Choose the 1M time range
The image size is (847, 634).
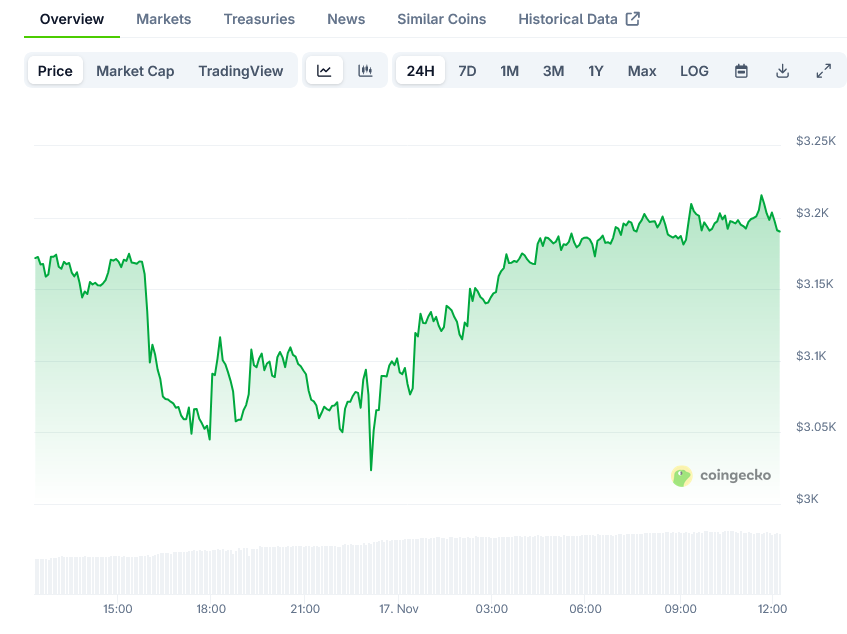pos(510,70)
